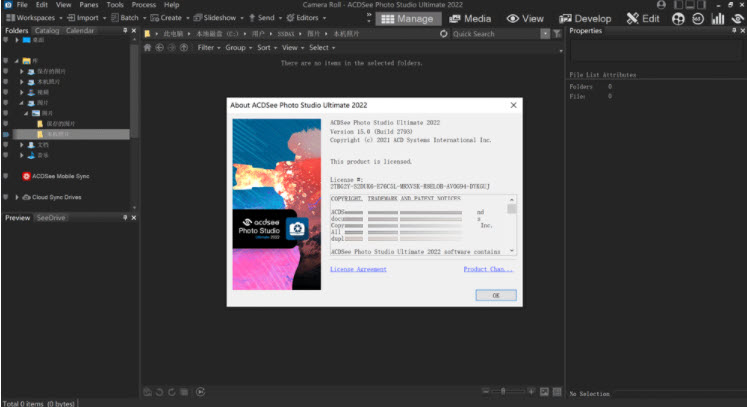The height and width of the screenshot is (407, 747).
Task: Expand the Cloud Sync Drives tree node
Action: click(18, 197)
